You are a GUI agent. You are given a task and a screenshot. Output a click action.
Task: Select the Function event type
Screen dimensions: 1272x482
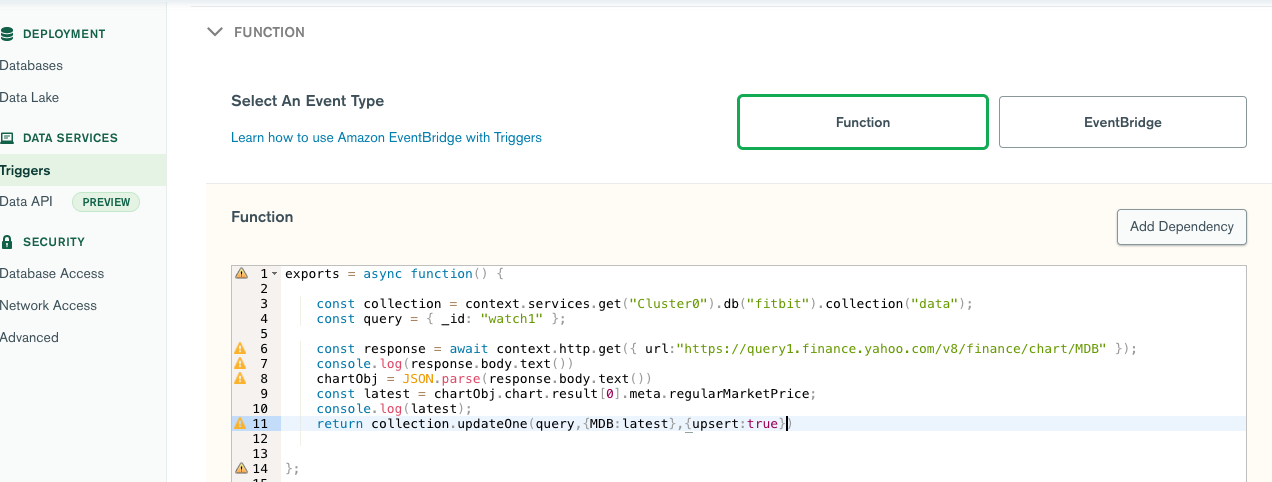coord(863,122)
